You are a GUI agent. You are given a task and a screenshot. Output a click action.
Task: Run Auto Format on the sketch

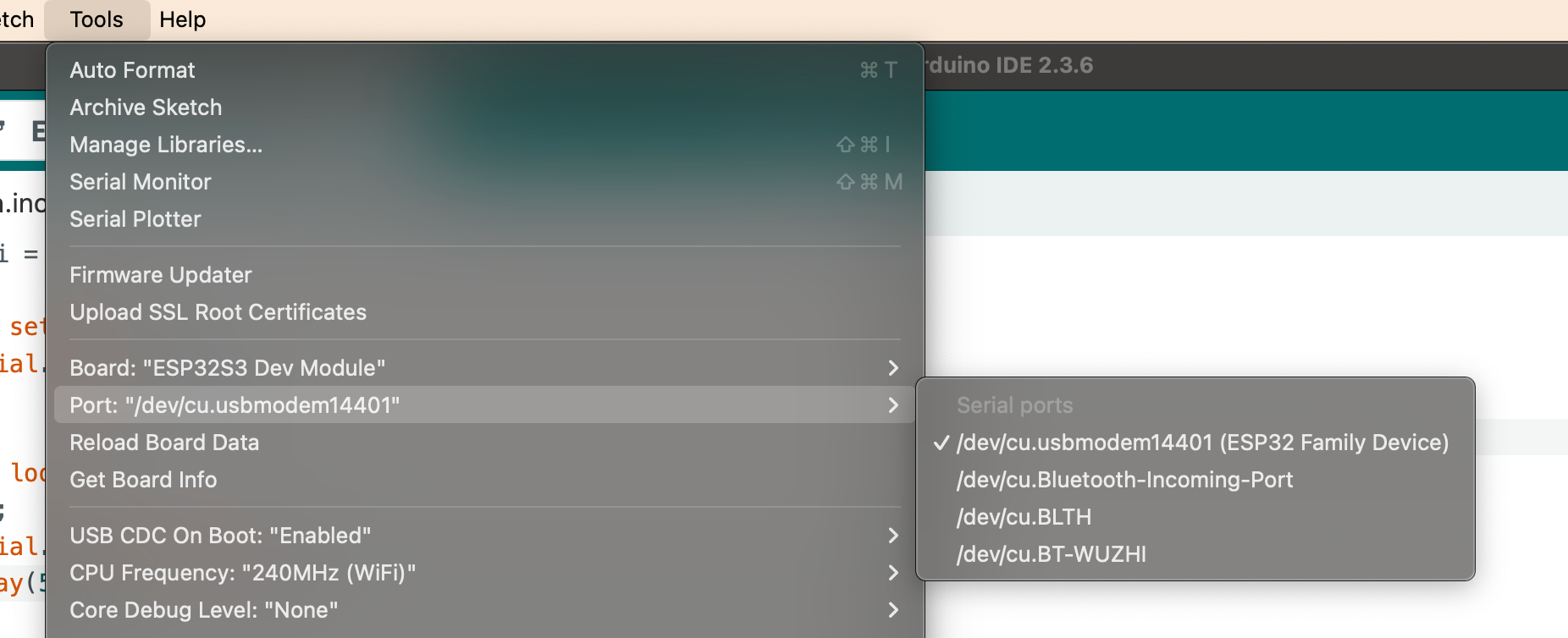133,70
